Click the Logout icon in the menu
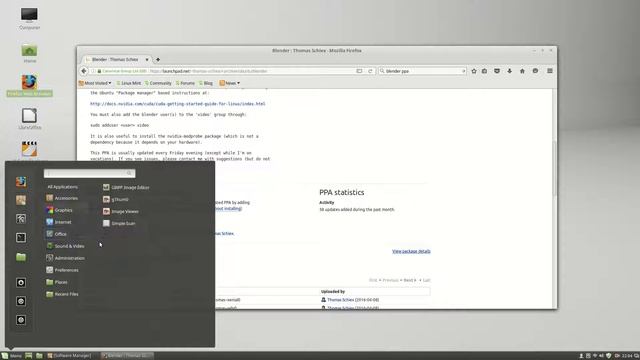Viewport: 640px width, 360px height. point(21,301)
